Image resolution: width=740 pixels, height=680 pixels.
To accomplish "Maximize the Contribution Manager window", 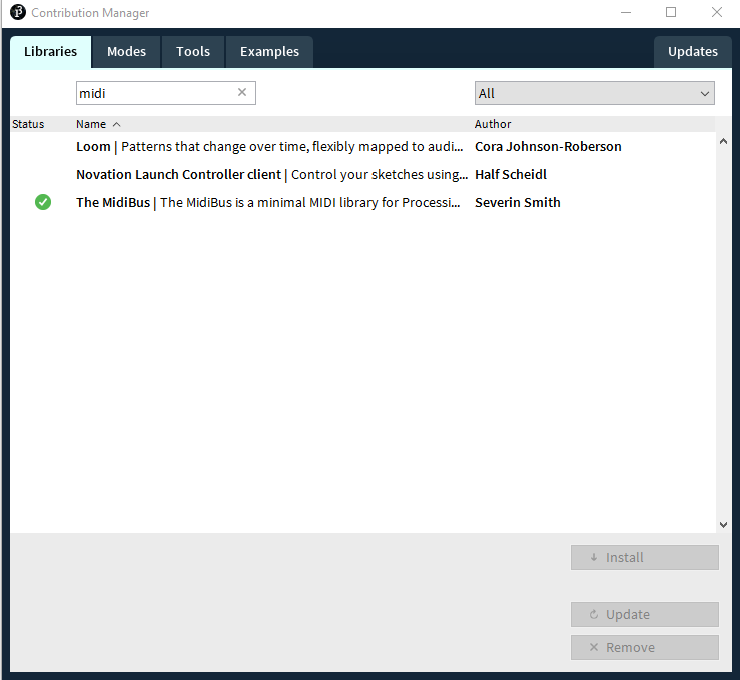I will point(671,13).
